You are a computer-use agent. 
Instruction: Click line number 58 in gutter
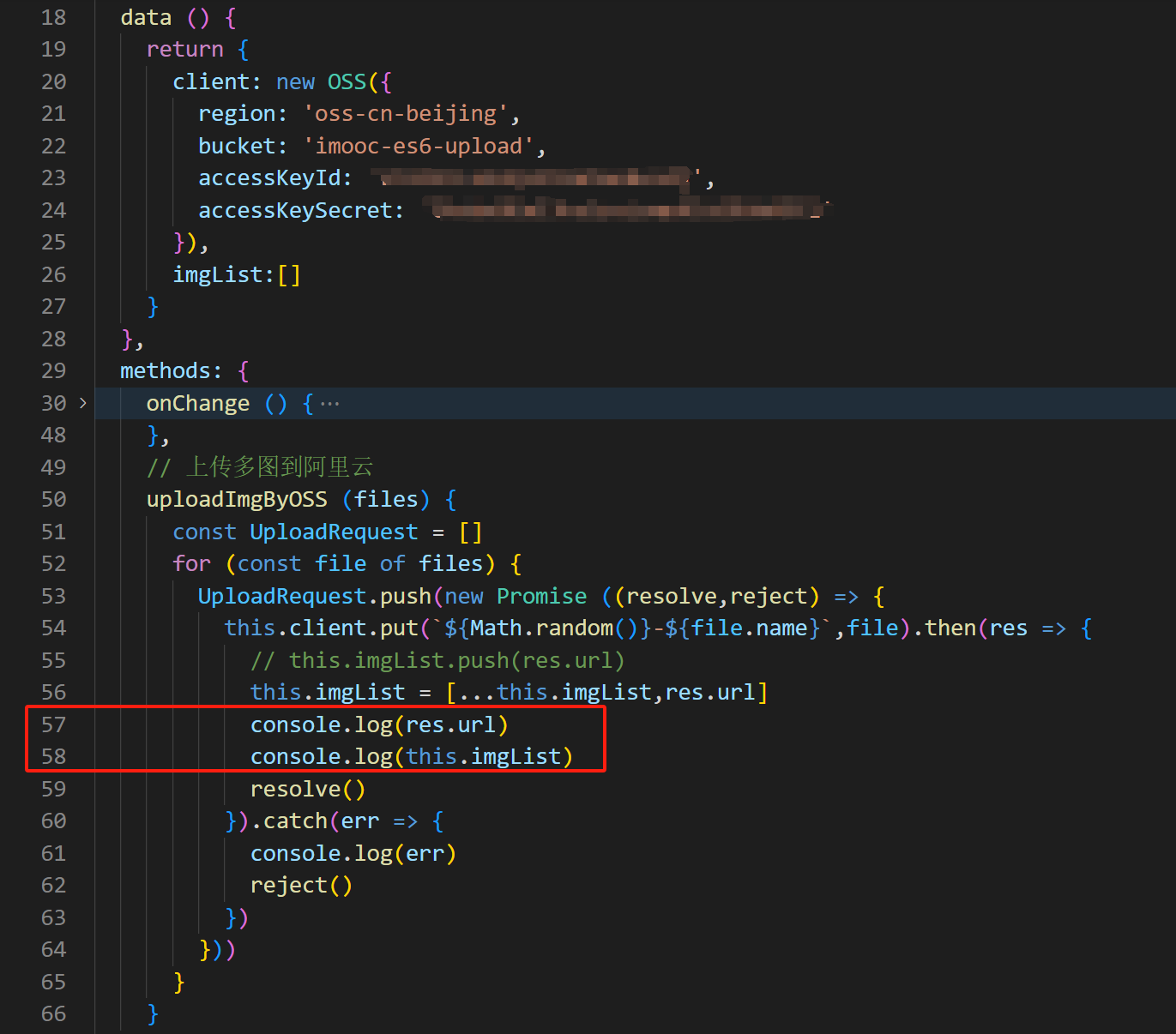[x=53, y=756]
